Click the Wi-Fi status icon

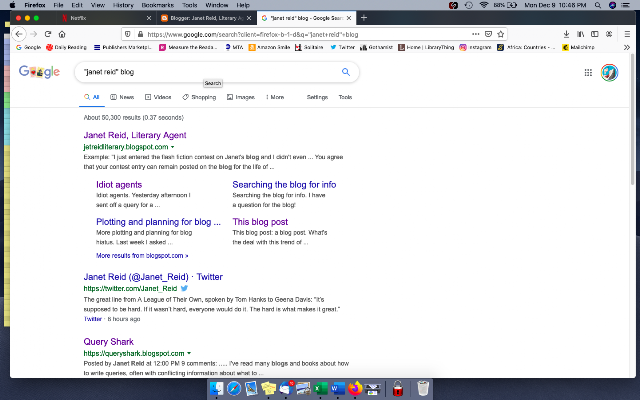click(x=484, y=5)
